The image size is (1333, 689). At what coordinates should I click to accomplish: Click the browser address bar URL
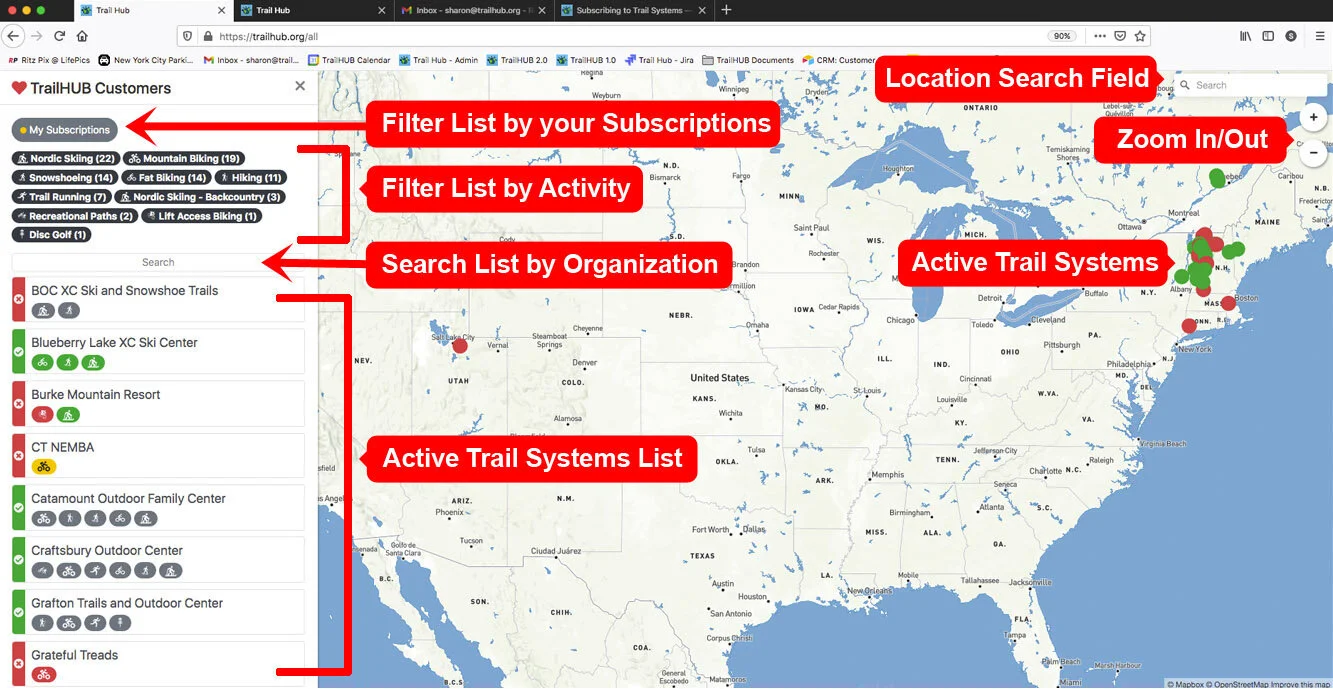click(268, 35)
